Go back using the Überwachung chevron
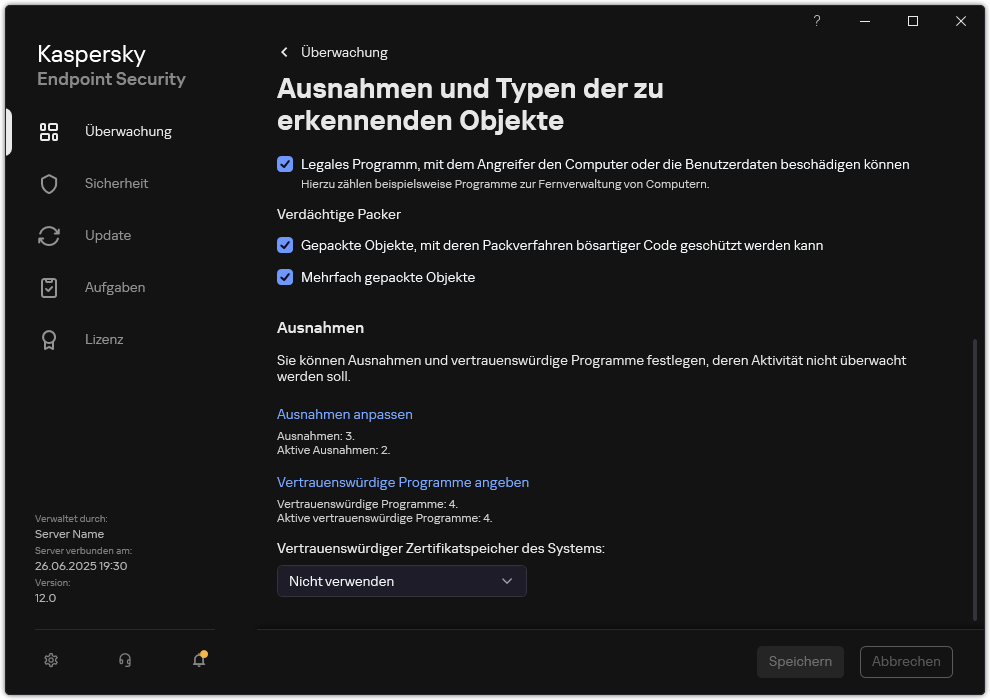Viewport: 990px width, 700px height. (284, 52)
